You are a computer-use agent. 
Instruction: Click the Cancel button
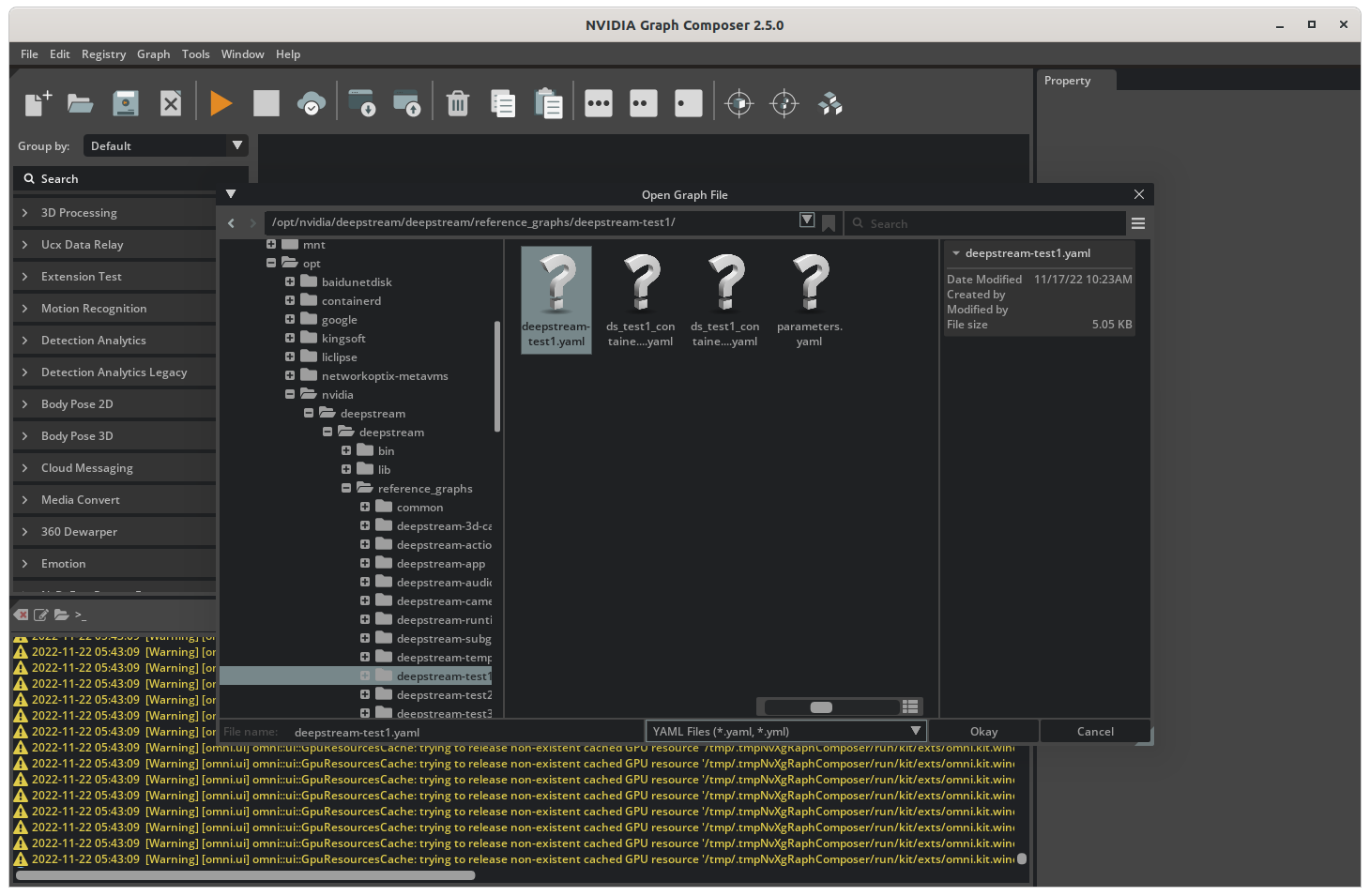1095,732
